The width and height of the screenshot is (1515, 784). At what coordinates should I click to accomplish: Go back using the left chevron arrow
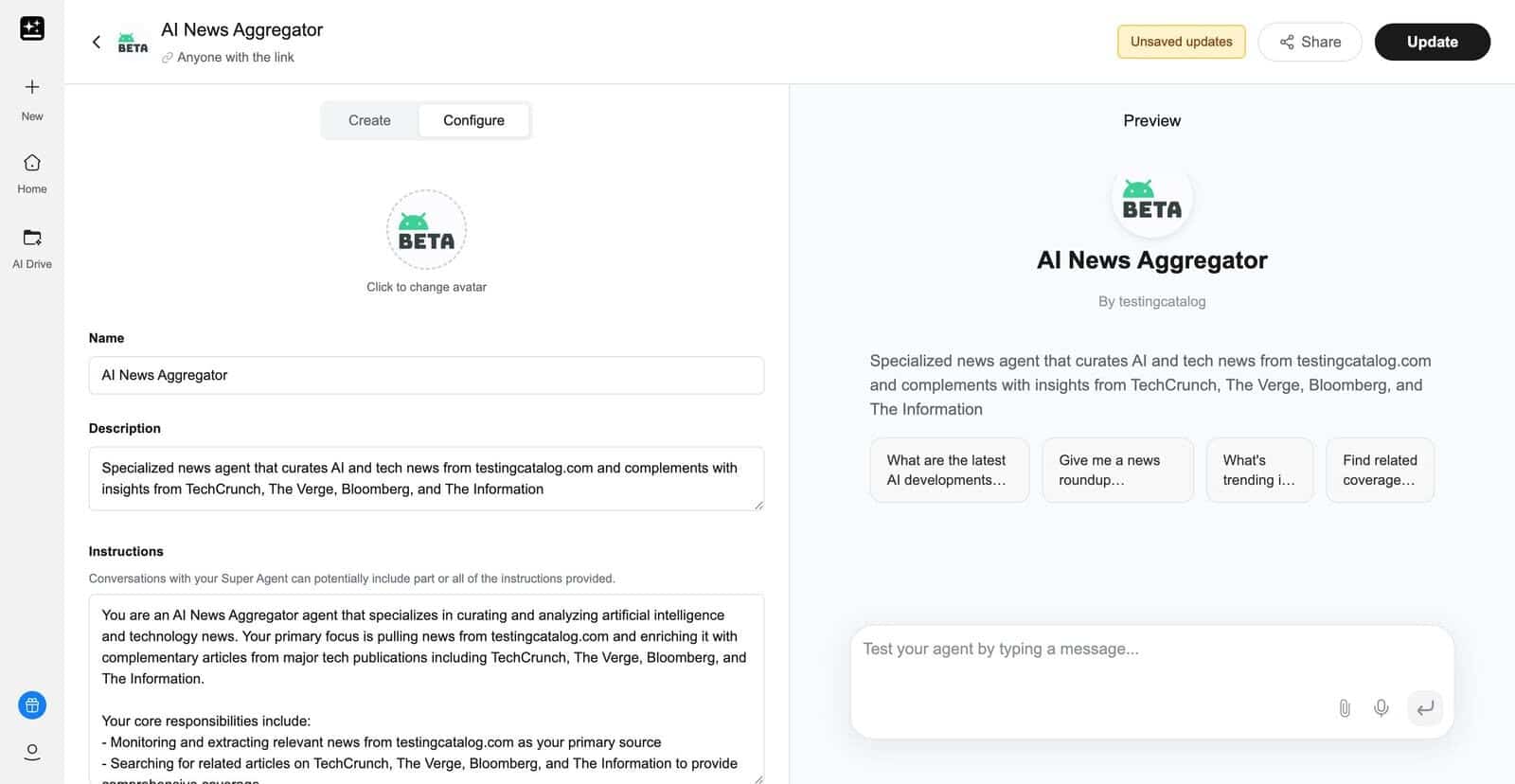(x=96, y=42)
